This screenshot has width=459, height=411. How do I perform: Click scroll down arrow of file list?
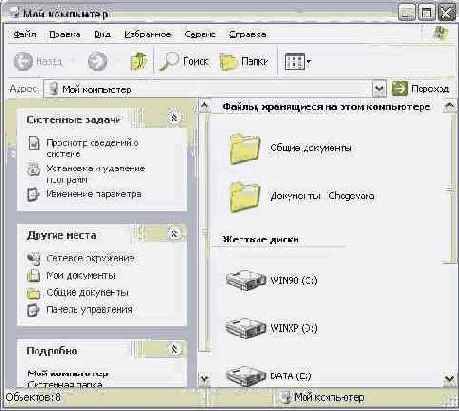pyautogui.click(x=450, y=379)
